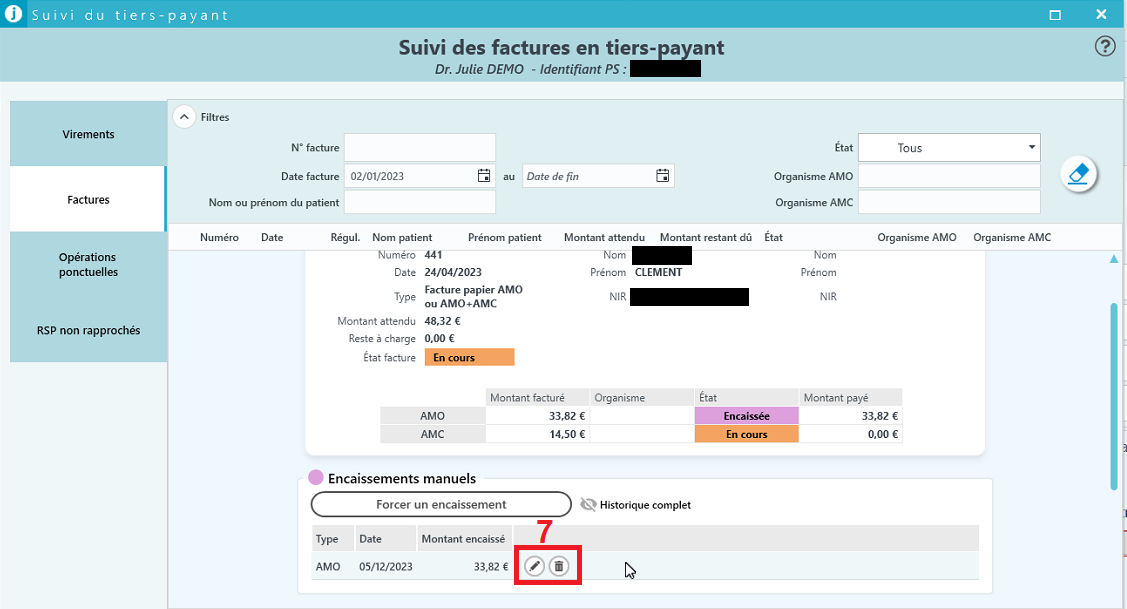
Task: Switch to the Virements tab
Action: (x=88, y=134)
